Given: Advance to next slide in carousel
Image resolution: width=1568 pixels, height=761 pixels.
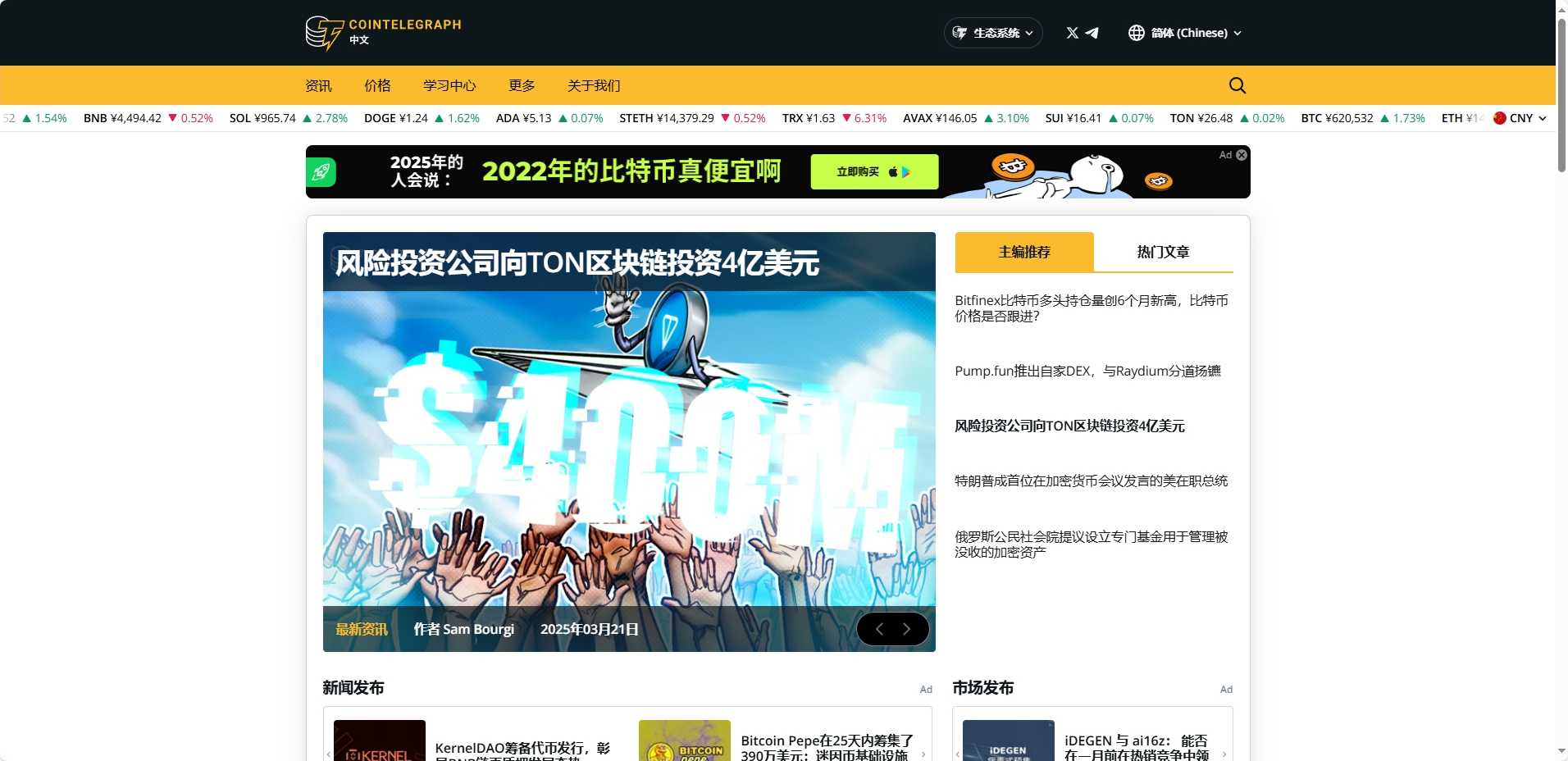Looking at the screenshot, I should [907, 629].
